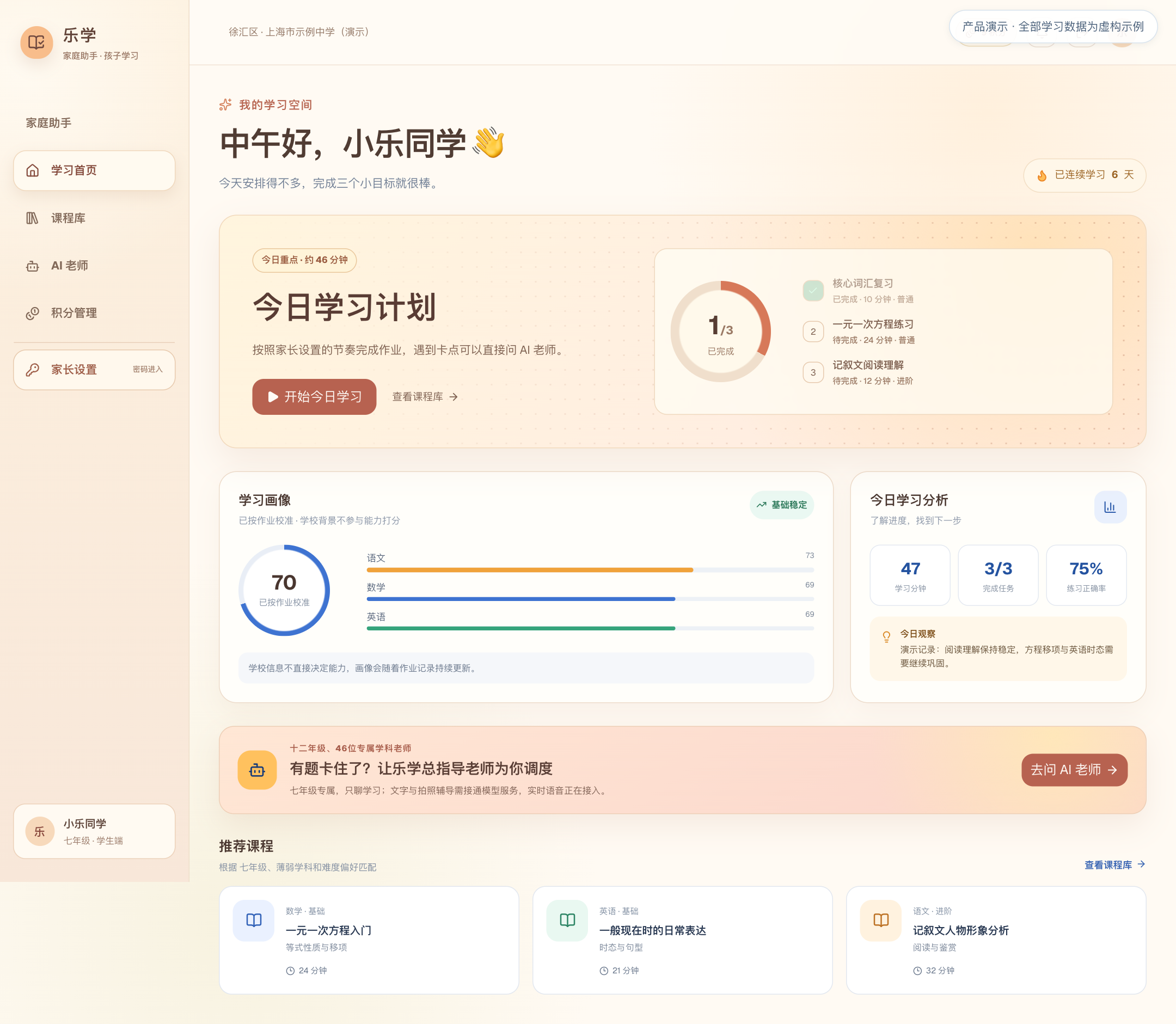Click the 数学 blue progress bar
The width and height of the screenshot is (1176, 1024).
(x=590, y=599)
